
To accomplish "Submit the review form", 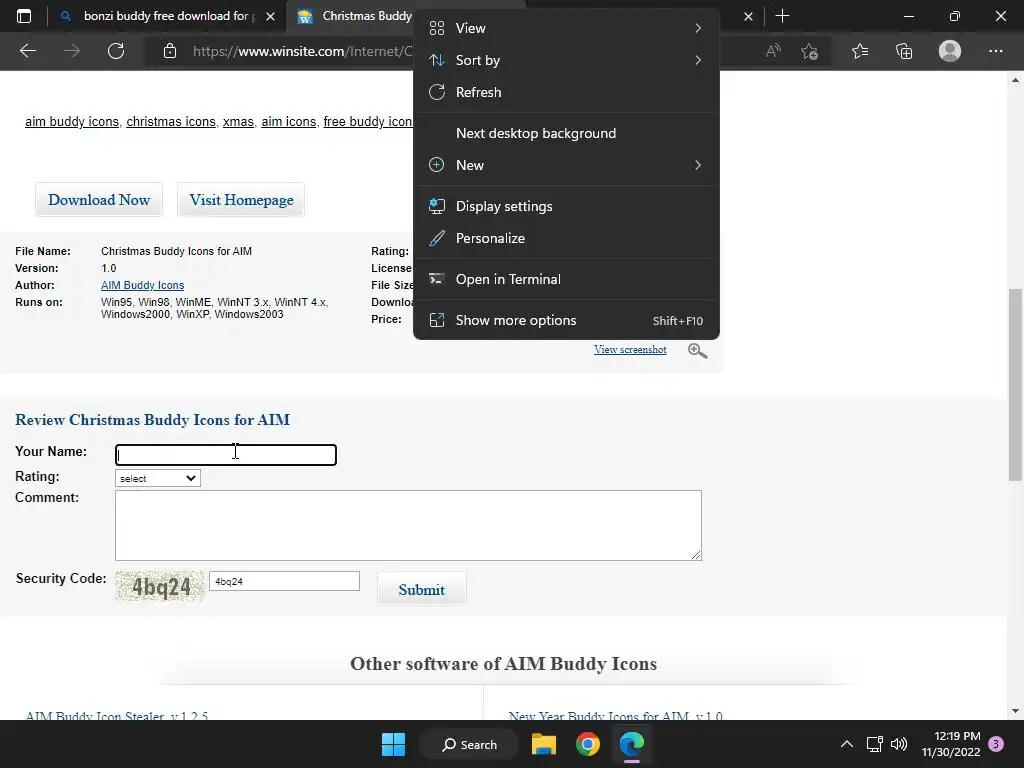I will [x=421, y=590].
